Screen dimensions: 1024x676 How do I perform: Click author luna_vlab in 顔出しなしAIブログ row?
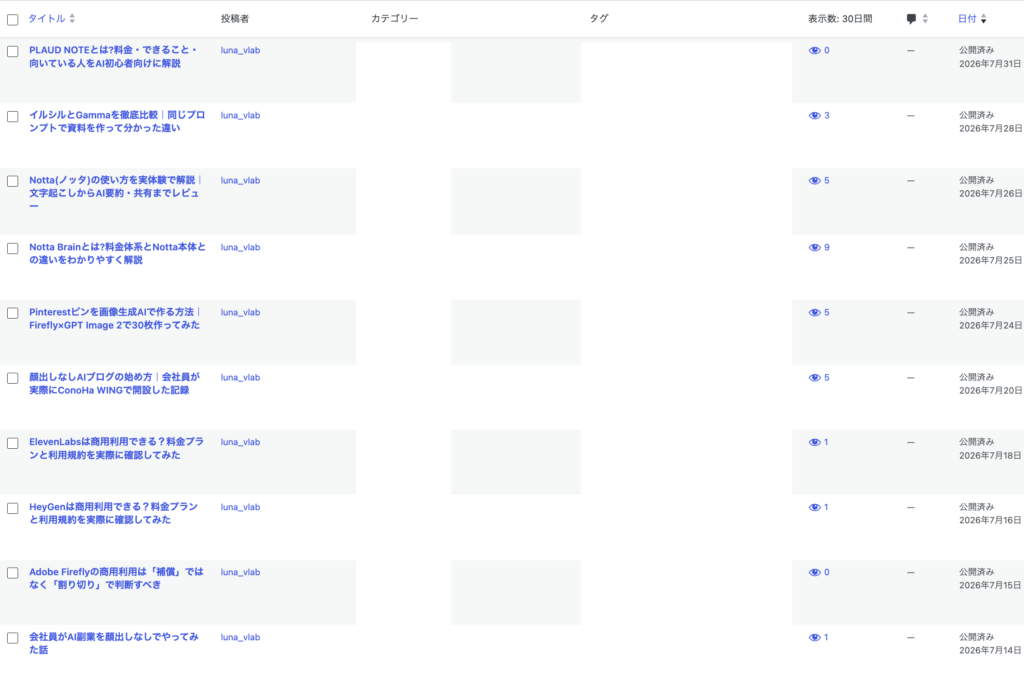(x=240, y=378)
